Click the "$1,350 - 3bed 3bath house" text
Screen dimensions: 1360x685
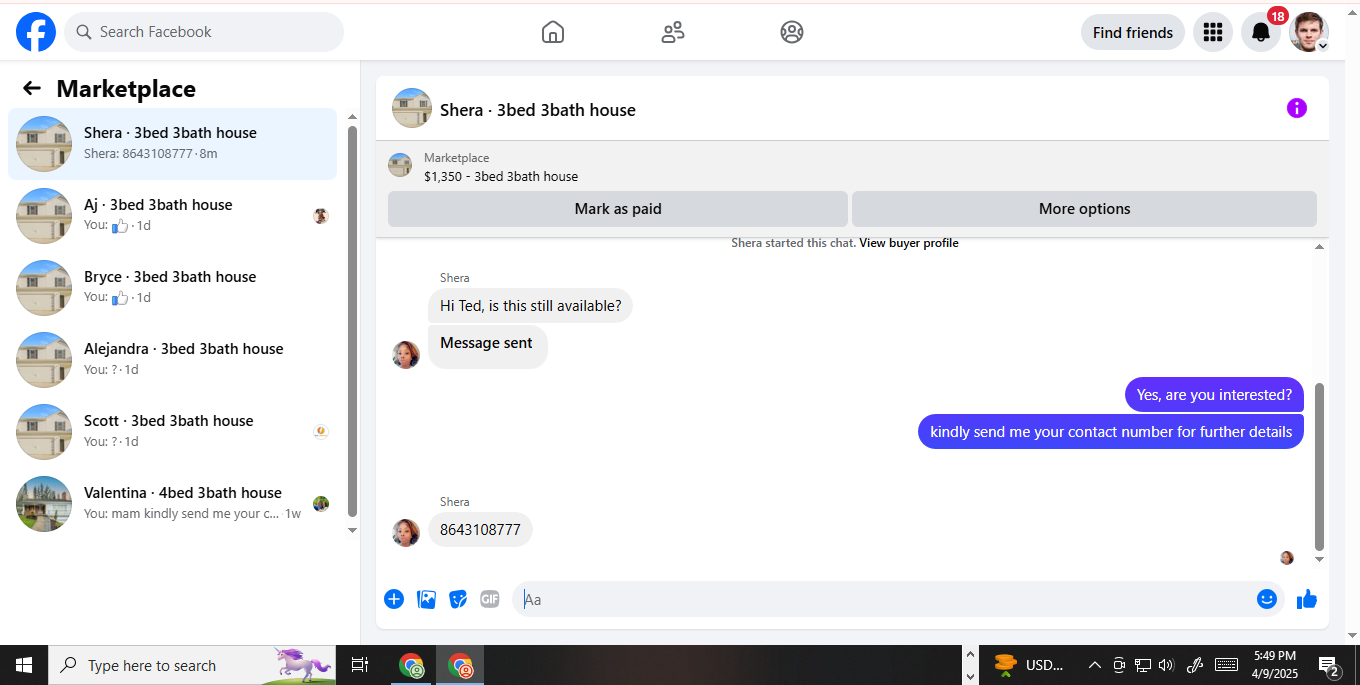click(501, 176)
